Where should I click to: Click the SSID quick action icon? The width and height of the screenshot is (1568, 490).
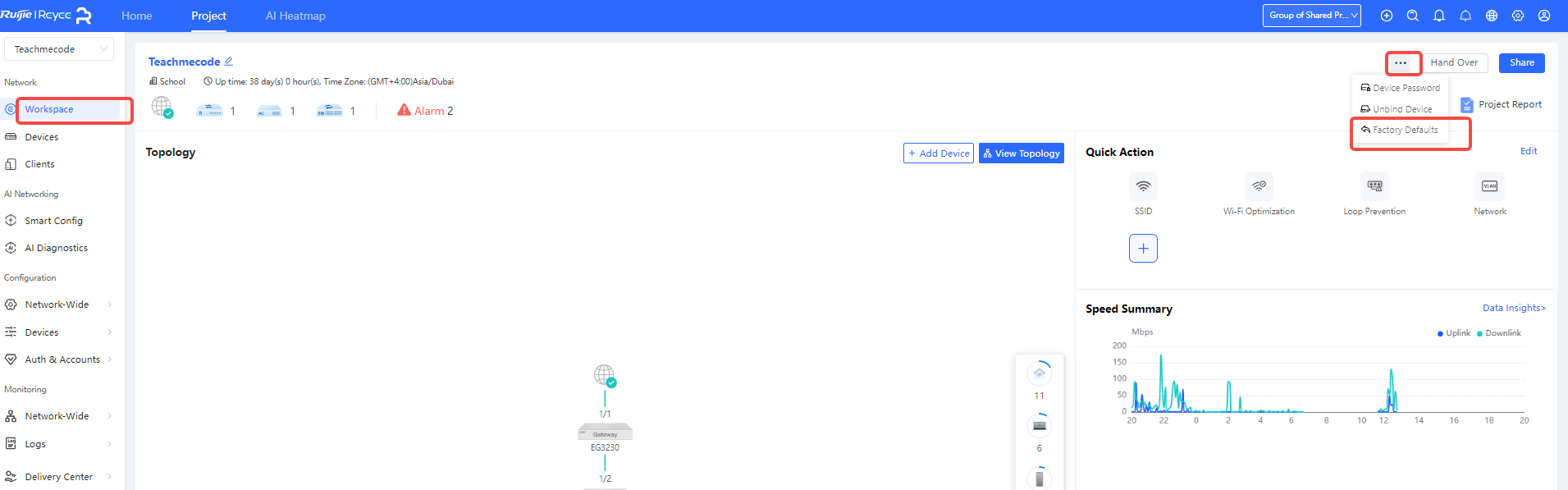coord(1143,187)
